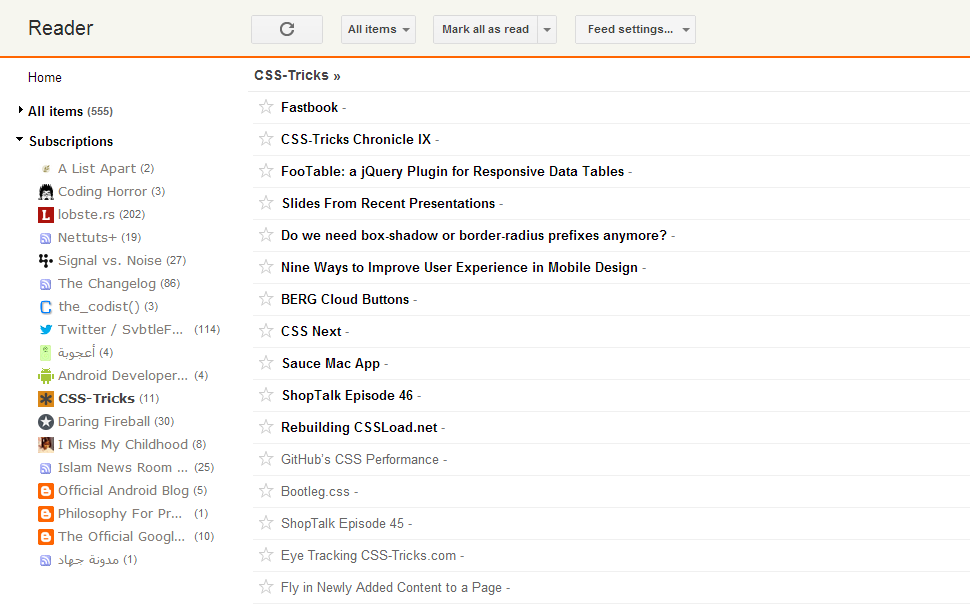This screenshot has width=970, height=604.
Task: Click Nettuts+ RSS icon
Action: 46,238
